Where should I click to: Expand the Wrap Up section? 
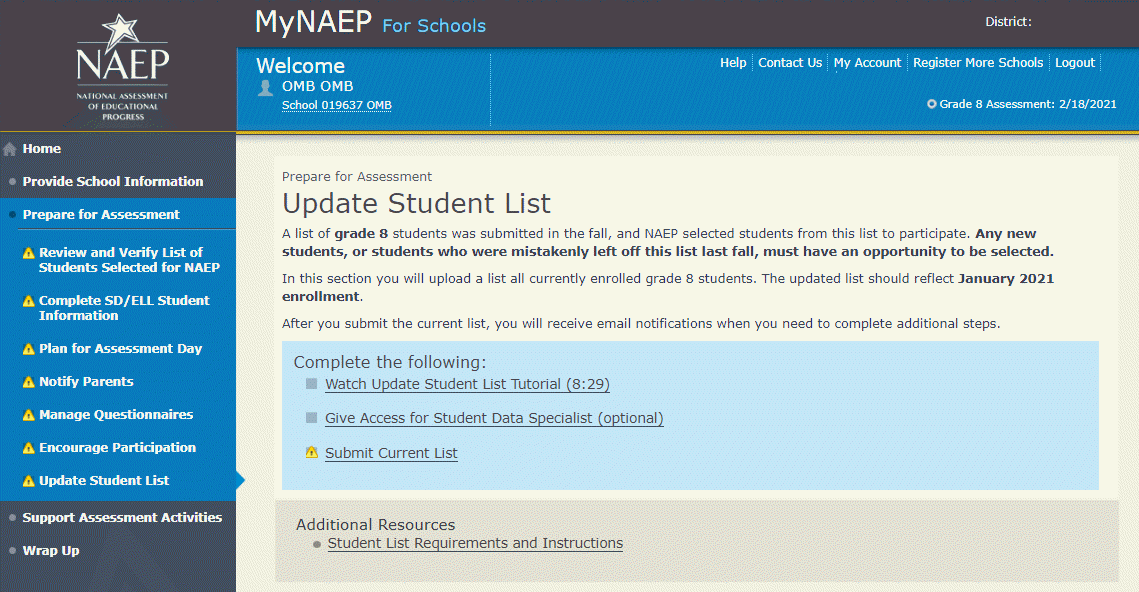point(51,551)
